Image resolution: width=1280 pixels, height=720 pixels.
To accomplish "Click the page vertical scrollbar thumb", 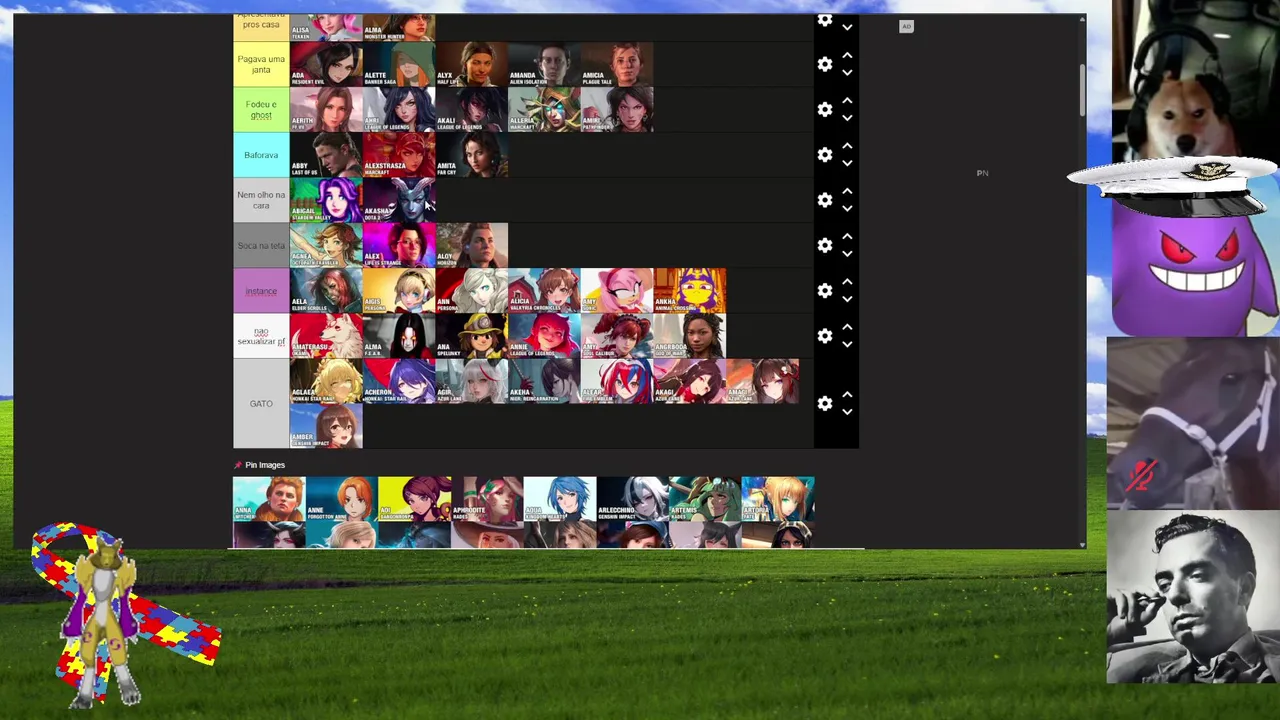I will (1083, 91).
